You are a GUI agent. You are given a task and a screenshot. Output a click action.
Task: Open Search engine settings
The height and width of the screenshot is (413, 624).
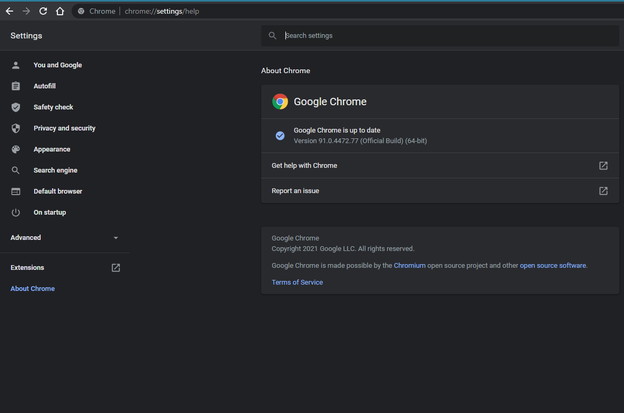click(55, 170)
